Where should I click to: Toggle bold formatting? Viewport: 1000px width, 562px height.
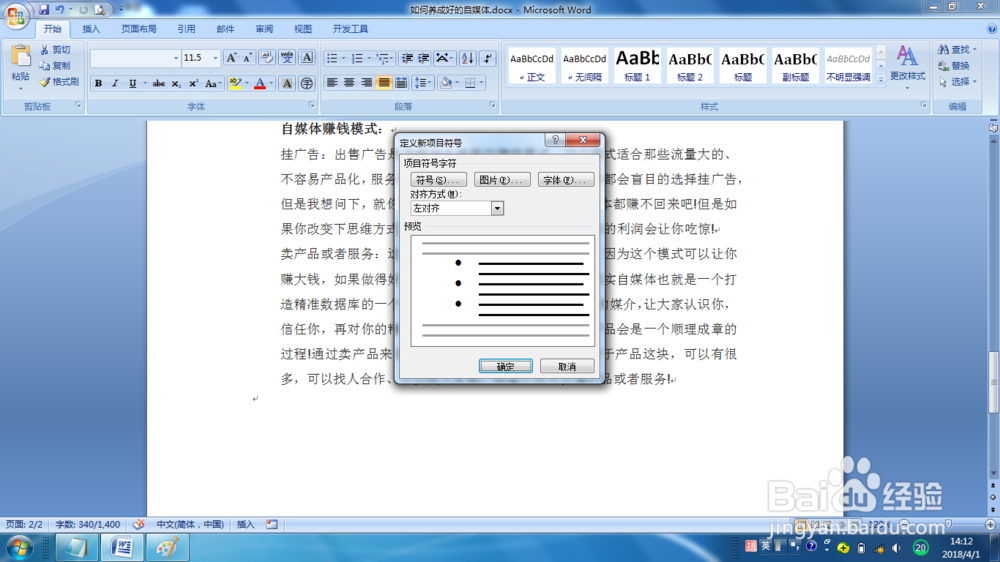point(98,84)
